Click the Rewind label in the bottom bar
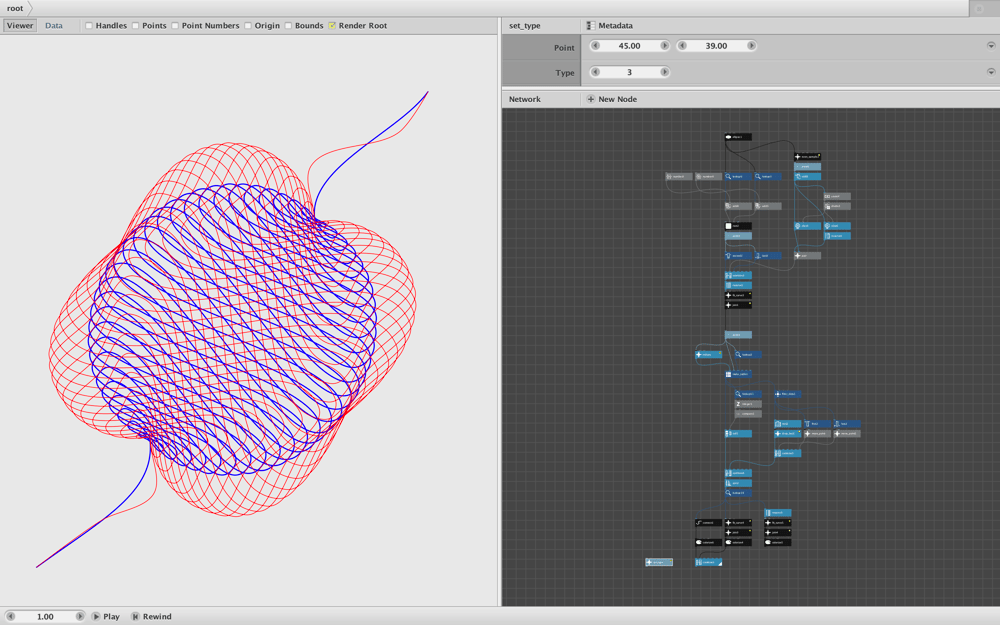This screenshot has width=1000, height=625. (157, 616)
